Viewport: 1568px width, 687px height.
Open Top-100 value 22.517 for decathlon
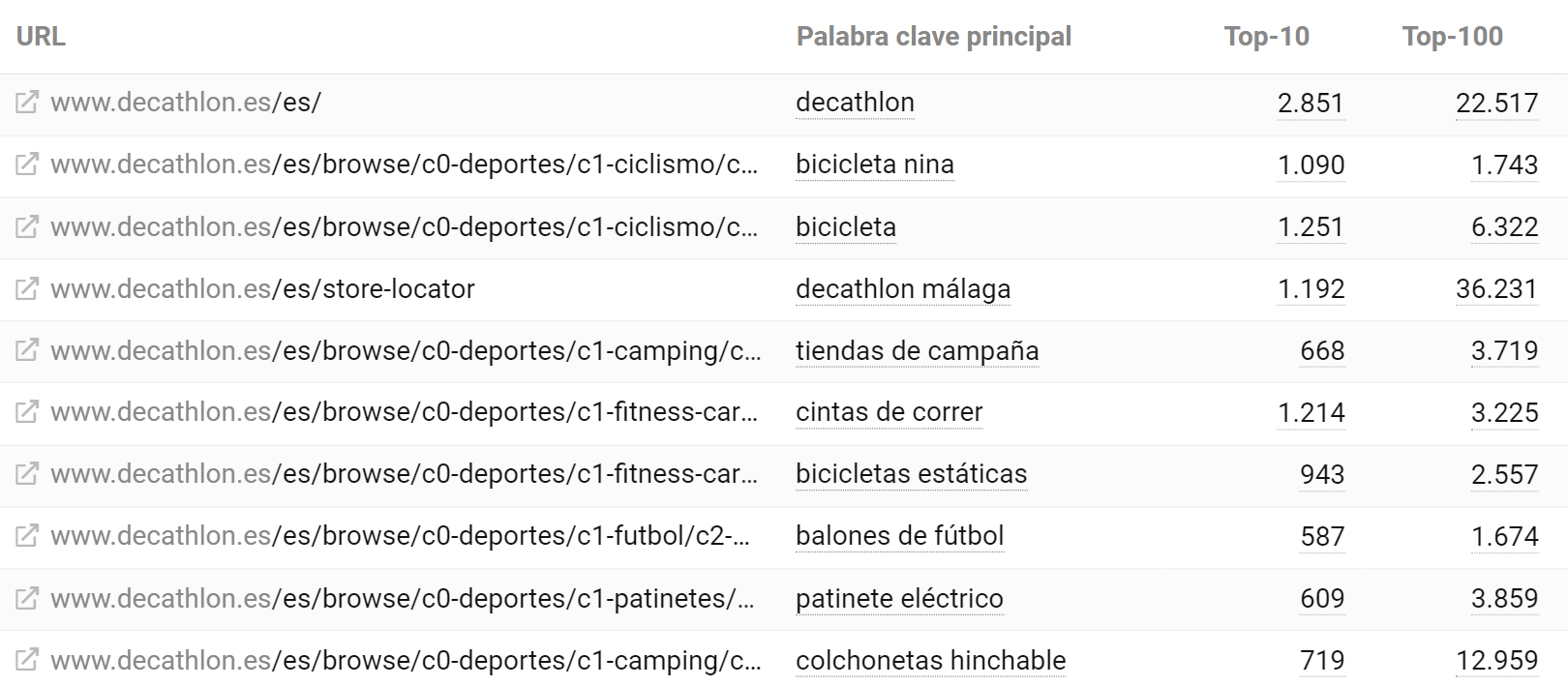point(1496,103)
